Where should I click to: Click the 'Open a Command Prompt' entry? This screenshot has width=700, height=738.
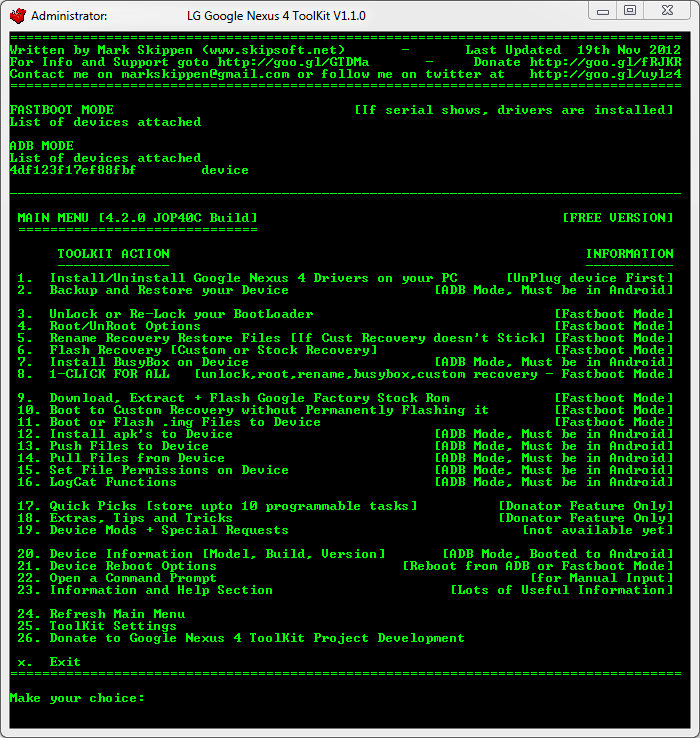(133, 578)
